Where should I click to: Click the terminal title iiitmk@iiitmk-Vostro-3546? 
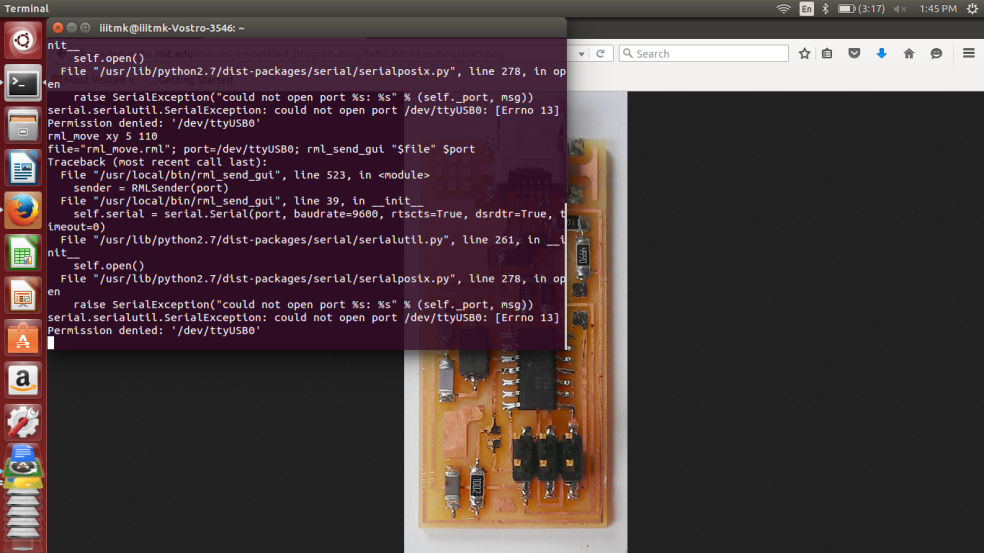coord(172,28)
